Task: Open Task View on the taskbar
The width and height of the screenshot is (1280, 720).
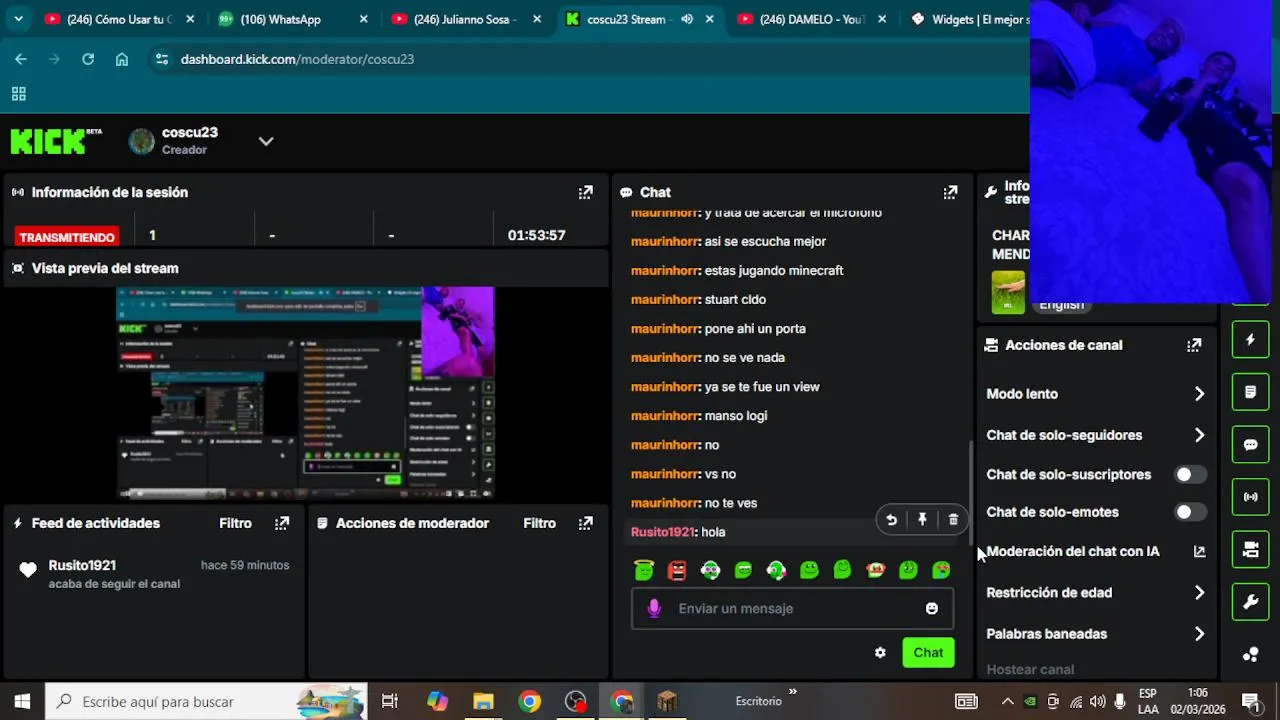Action: [x=390, y=701]
